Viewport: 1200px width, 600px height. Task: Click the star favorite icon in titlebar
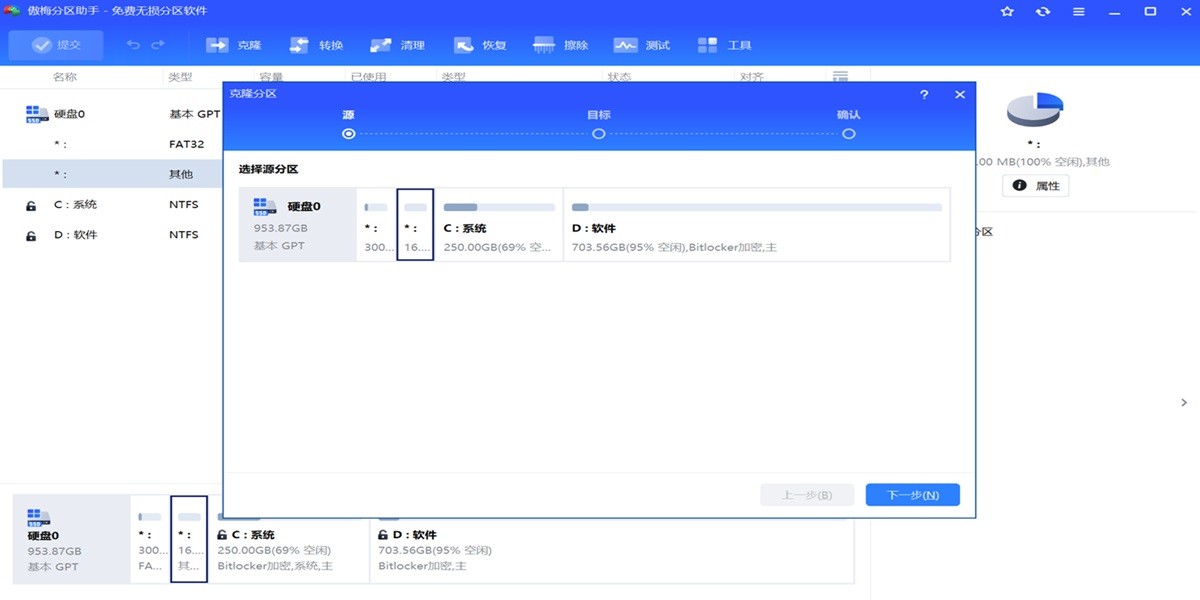[1007, 12]
